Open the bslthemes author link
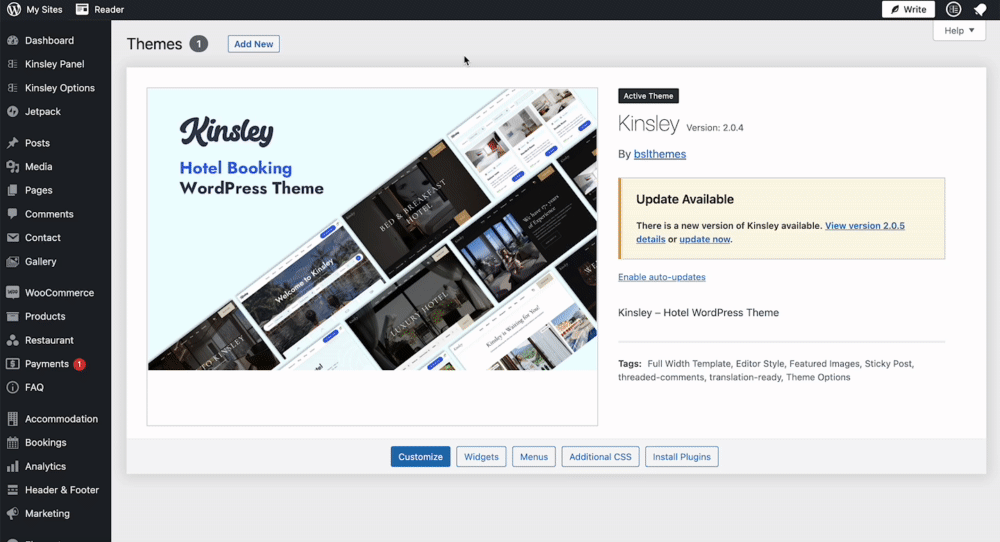This screenshot has width=1000, height=542. (x=659, y=154)
